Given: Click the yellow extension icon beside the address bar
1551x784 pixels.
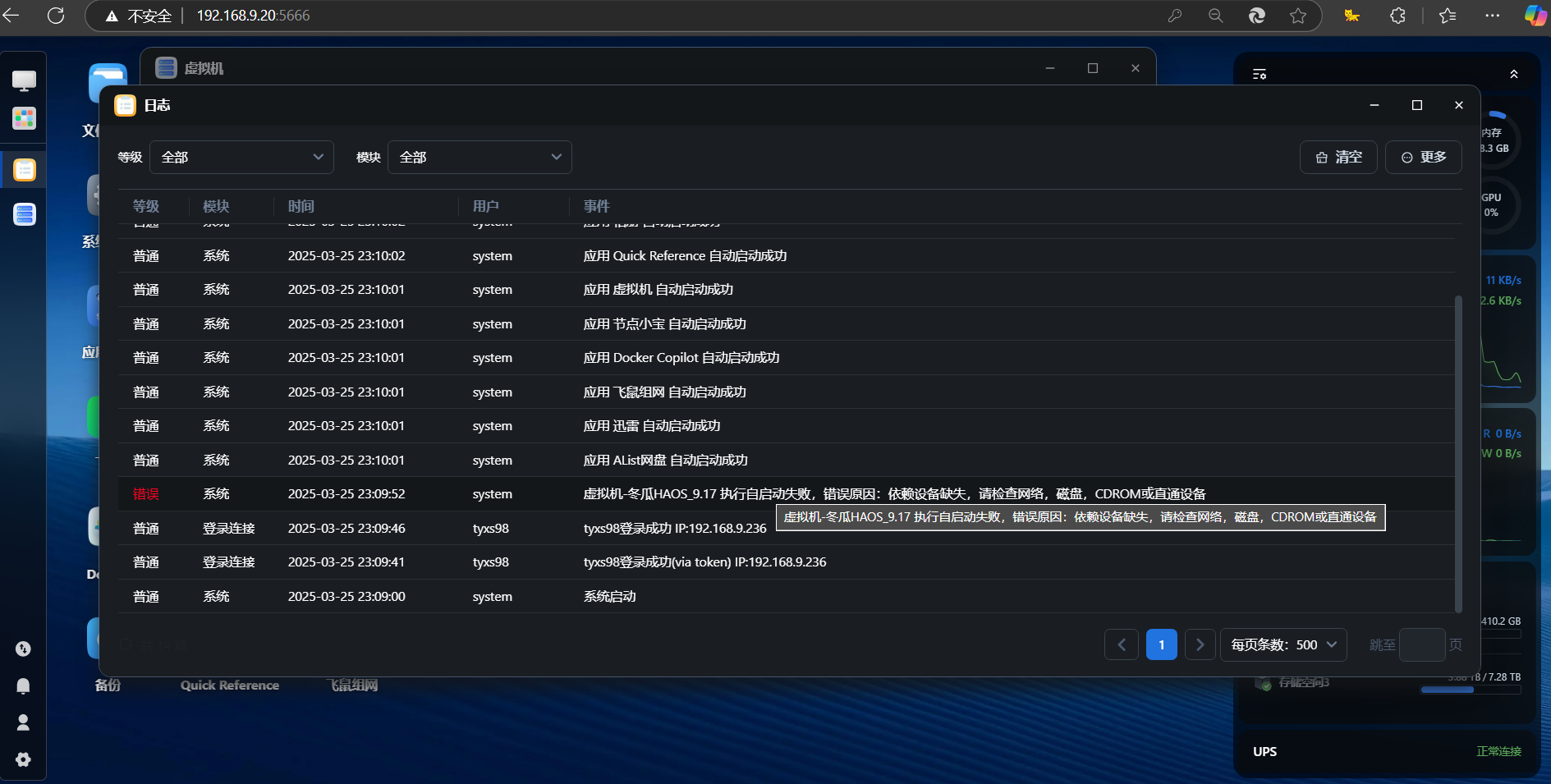Looking at the screenshot, I should pyautogui.click(x=1351, y=16).
